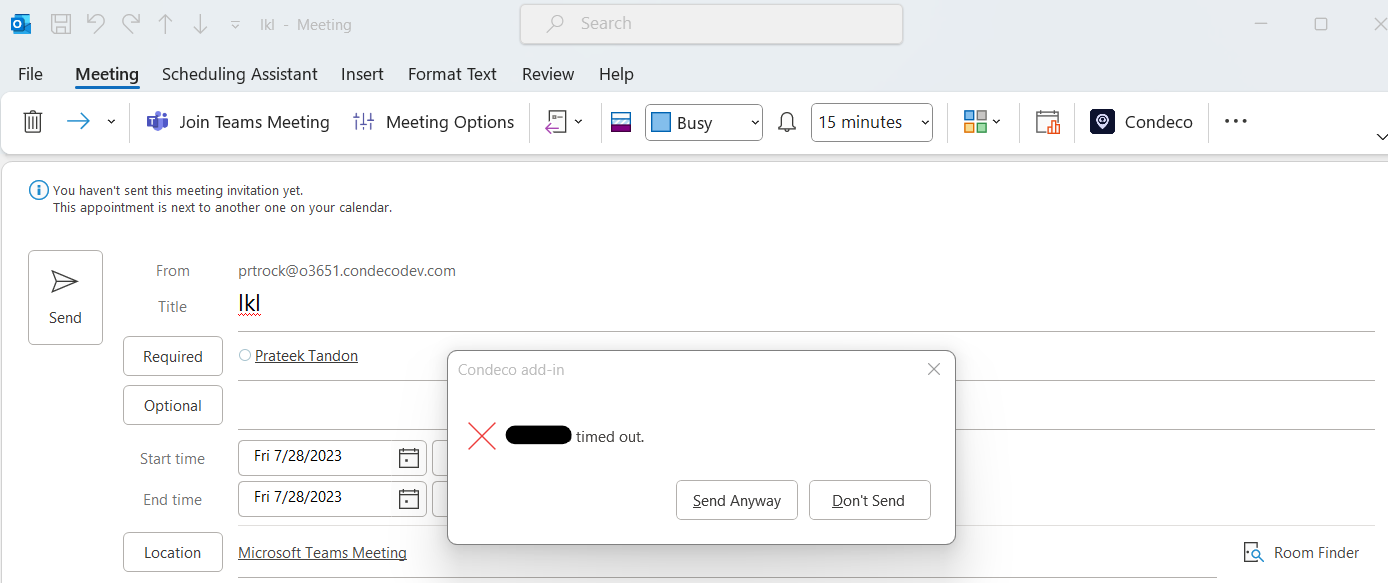Open the response options icon
1388x583 pixels.
[557, 121]
